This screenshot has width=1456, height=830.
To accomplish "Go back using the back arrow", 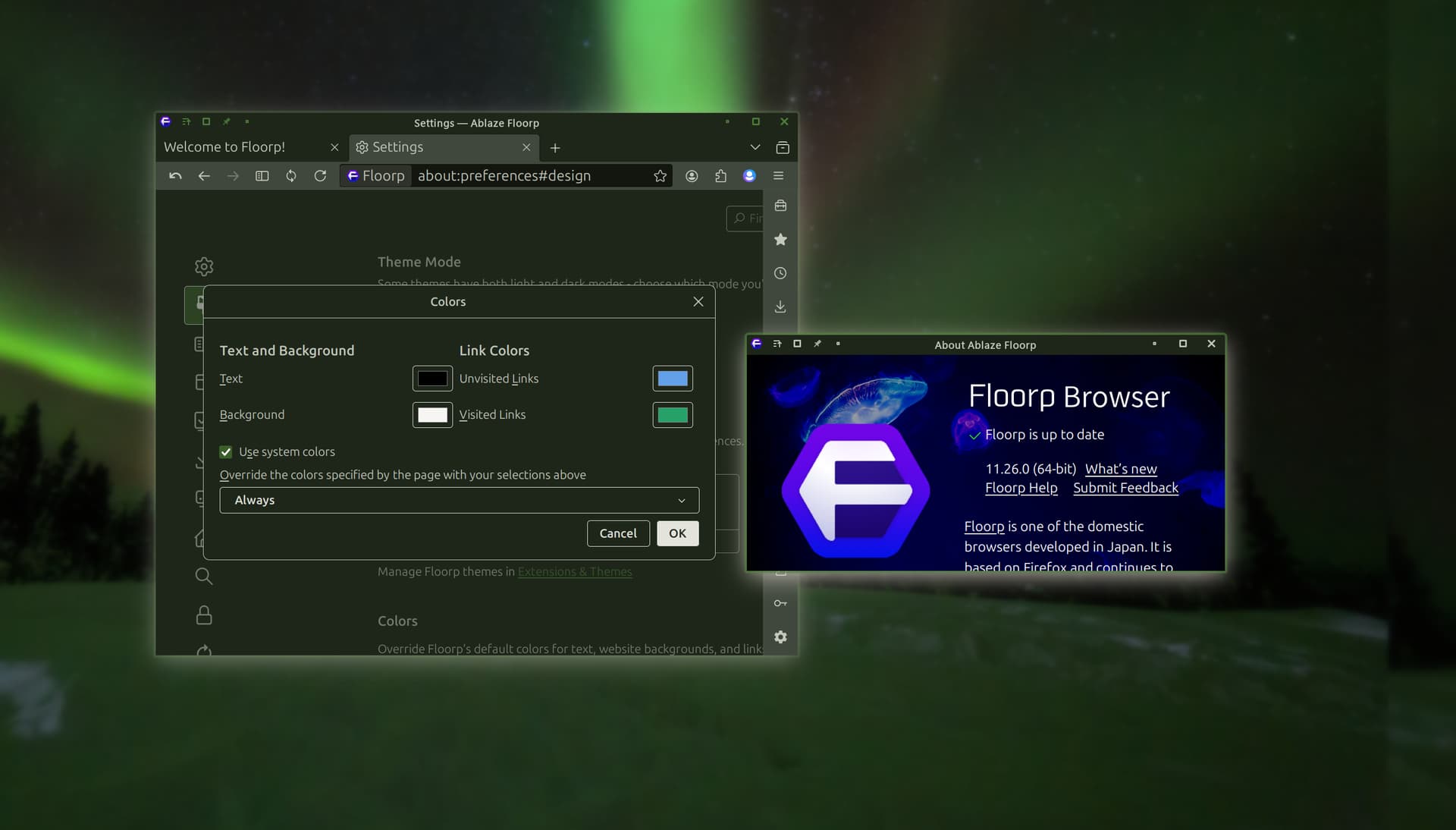I will click(x=204, y=176).
